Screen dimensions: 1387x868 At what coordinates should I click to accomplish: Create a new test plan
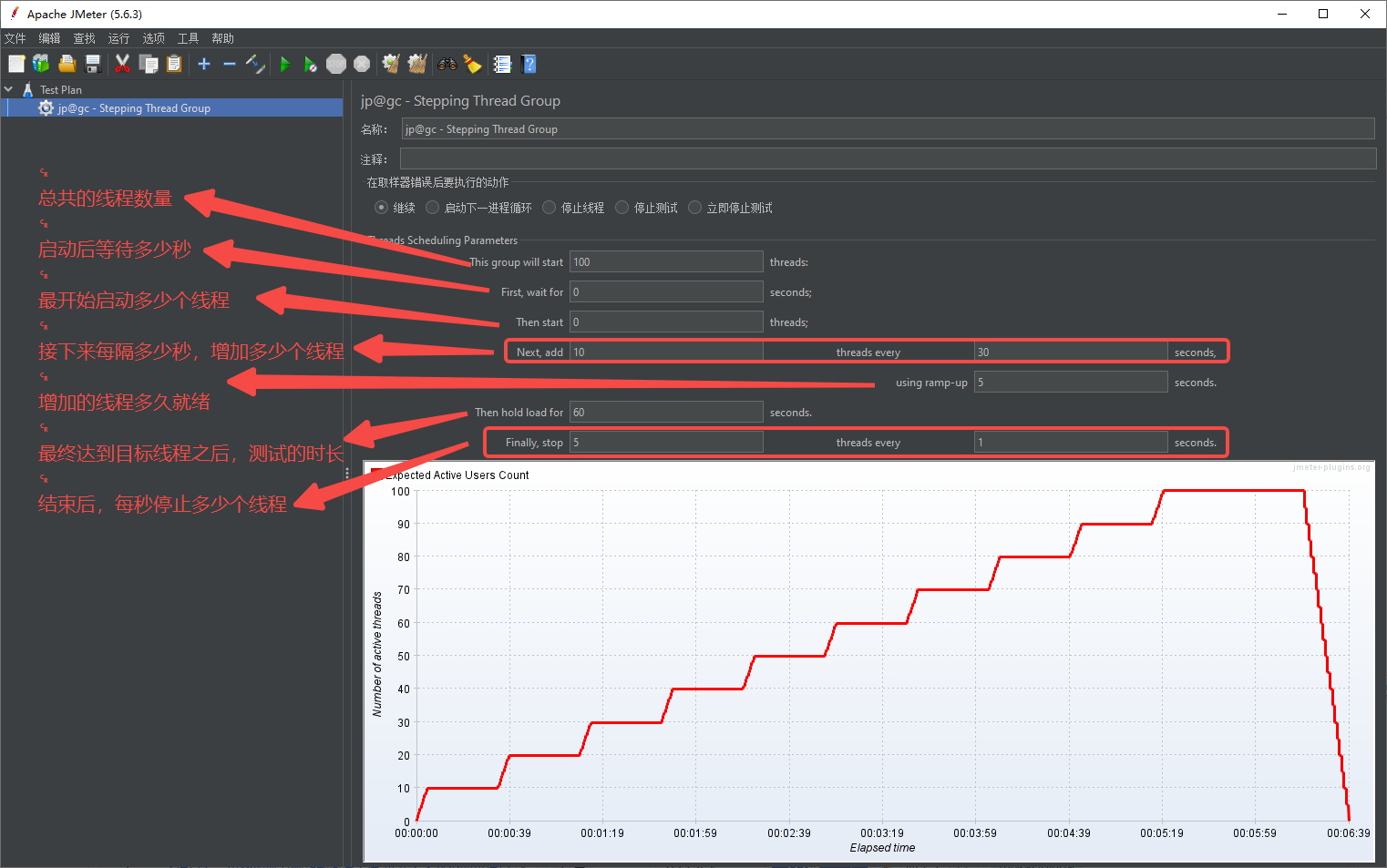tap(16, 64)
